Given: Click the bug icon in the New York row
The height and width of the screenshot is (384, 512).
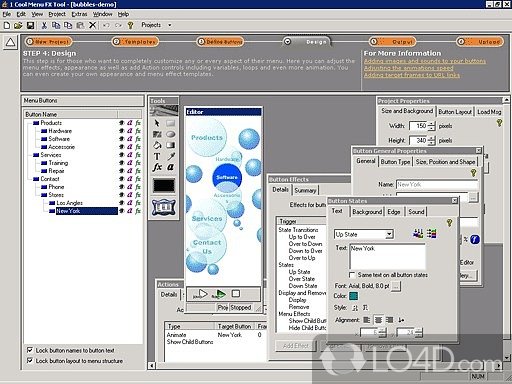Looking at the screenshot, I should click(122, 211).
